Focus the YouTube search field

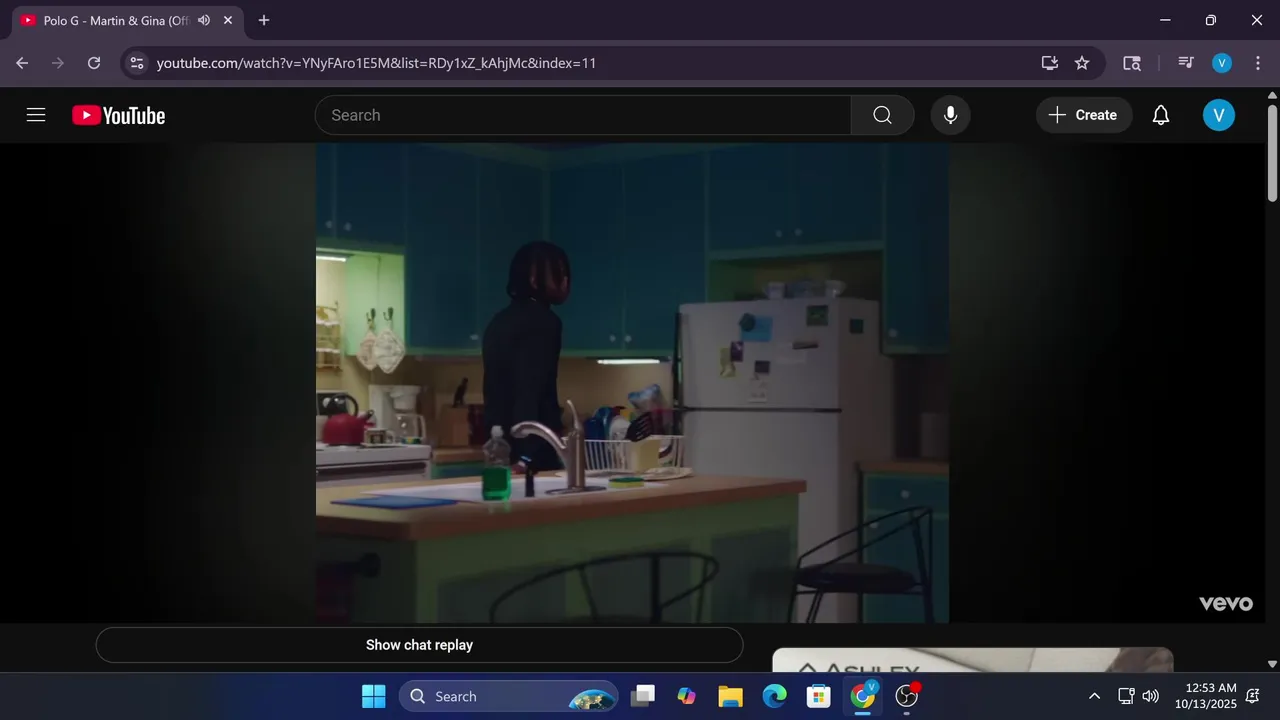(x=583, y=115)
